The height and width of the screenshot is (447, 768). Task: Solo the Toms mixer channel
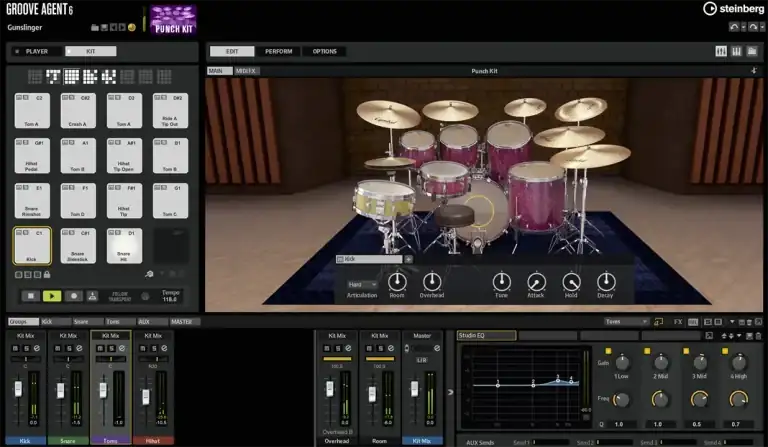click(x=112, y=348)
